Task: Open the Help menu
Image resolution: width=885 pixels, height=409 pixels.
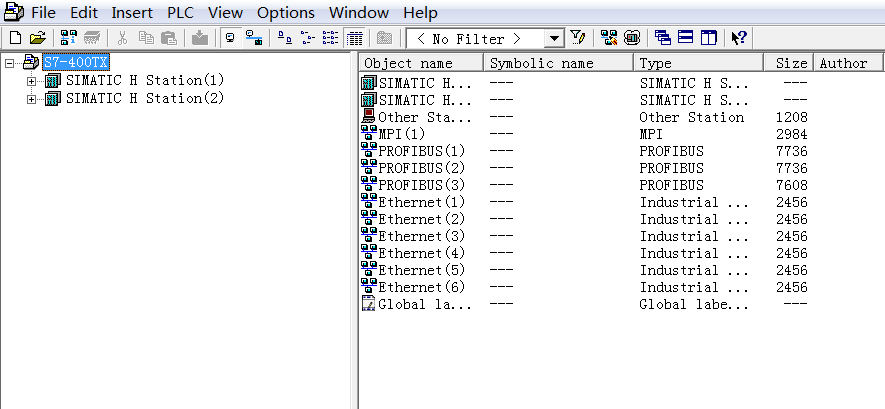Action: tap(420, 12)
